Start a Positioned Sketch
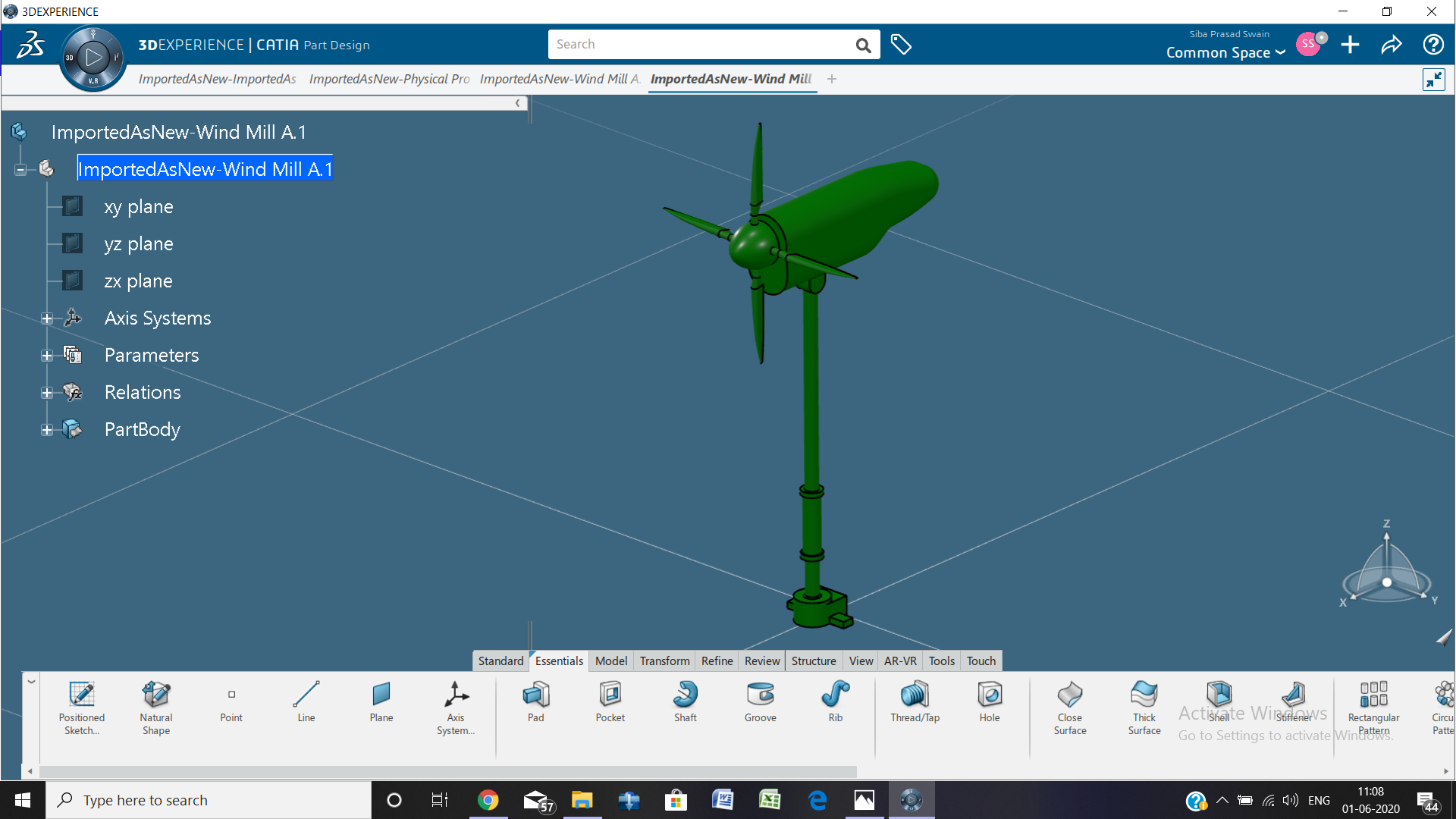Image resolution: width=1456 pixels, height=819 pixels. coord(82,705)
